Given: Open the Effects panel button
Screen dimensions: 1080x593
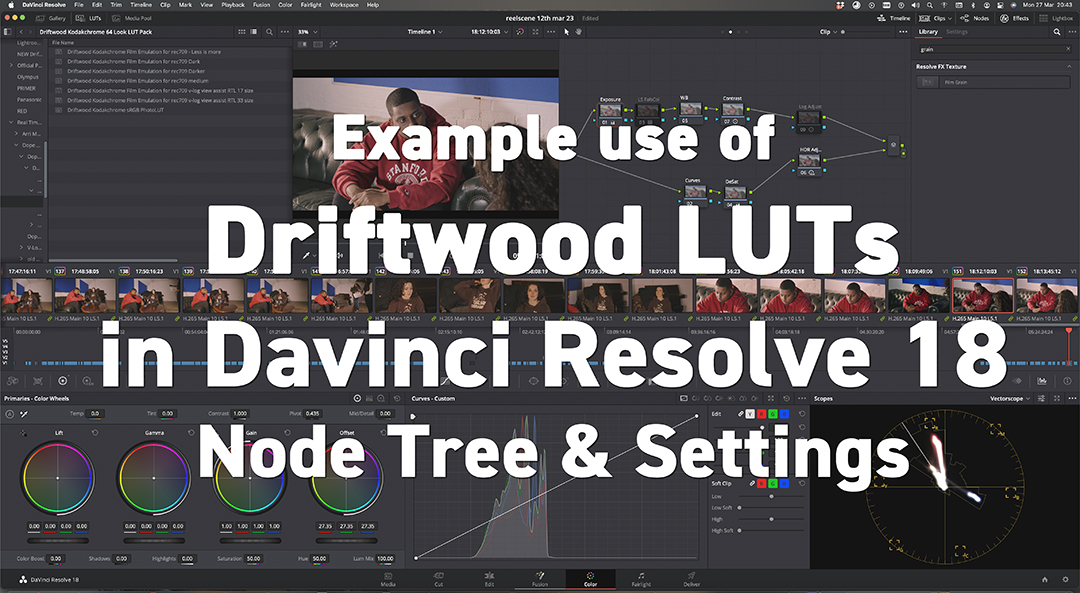Looking at the screenshot, I should (1015, 18).
